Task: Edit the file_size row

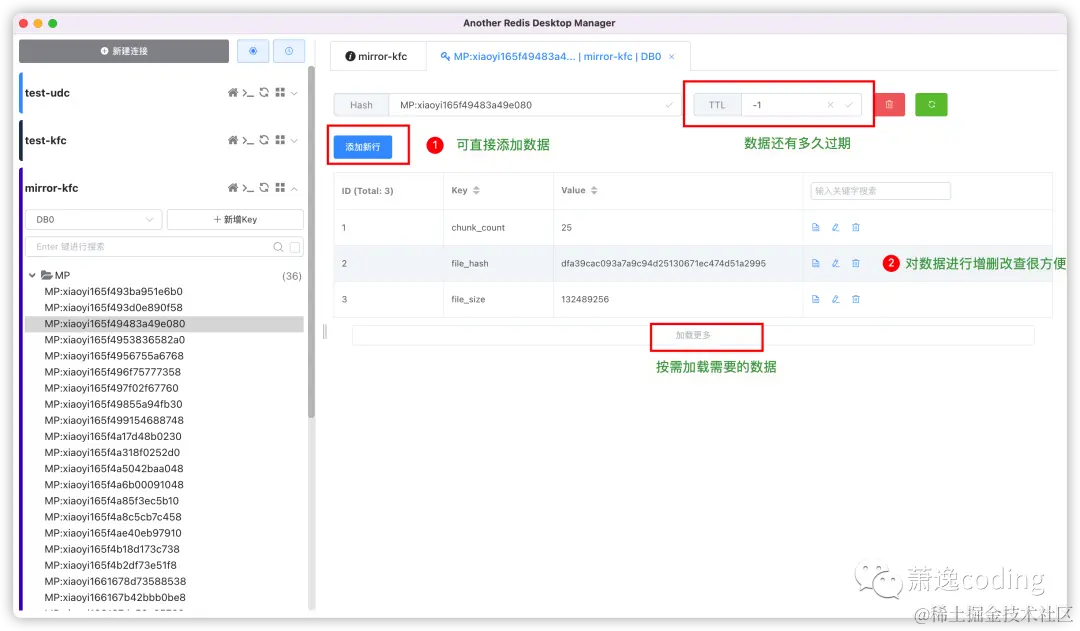Action: tap(835, 299)
